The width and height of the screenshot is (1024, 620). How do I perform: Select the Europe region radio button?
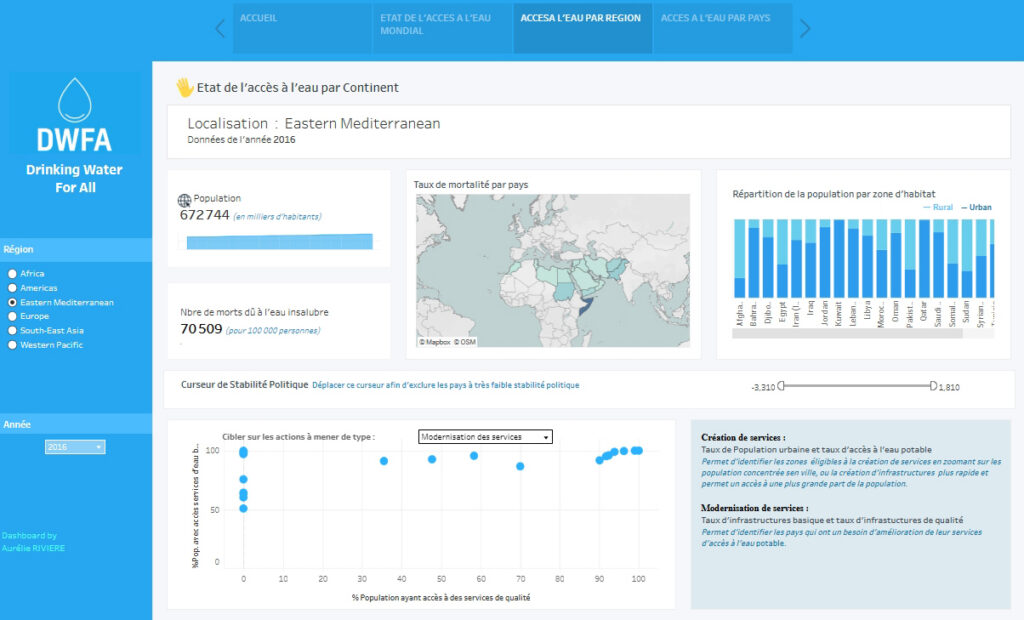tap(10, 316)
